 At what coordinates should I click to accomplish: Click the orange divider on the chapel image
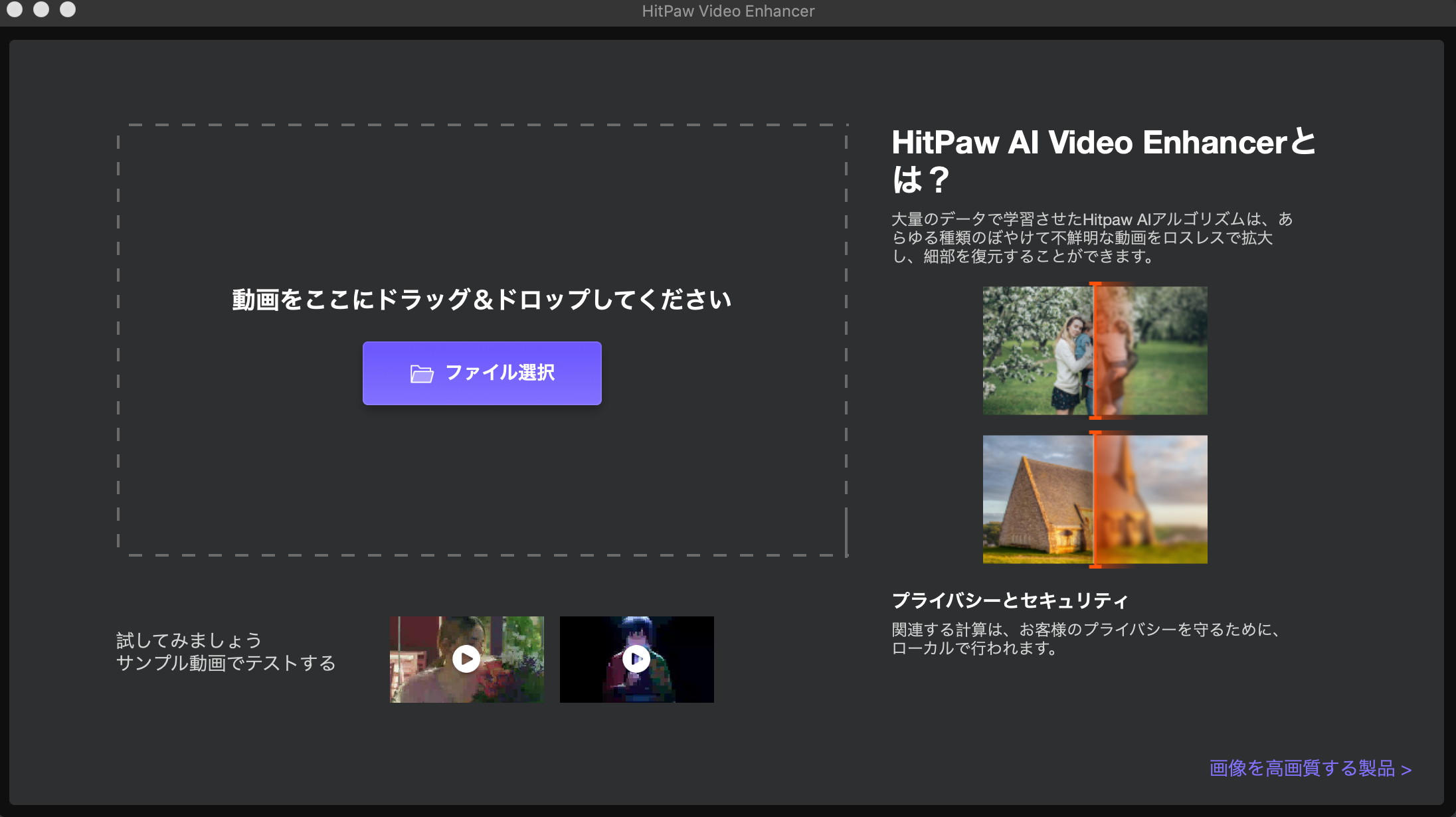tap(1094, 499)
